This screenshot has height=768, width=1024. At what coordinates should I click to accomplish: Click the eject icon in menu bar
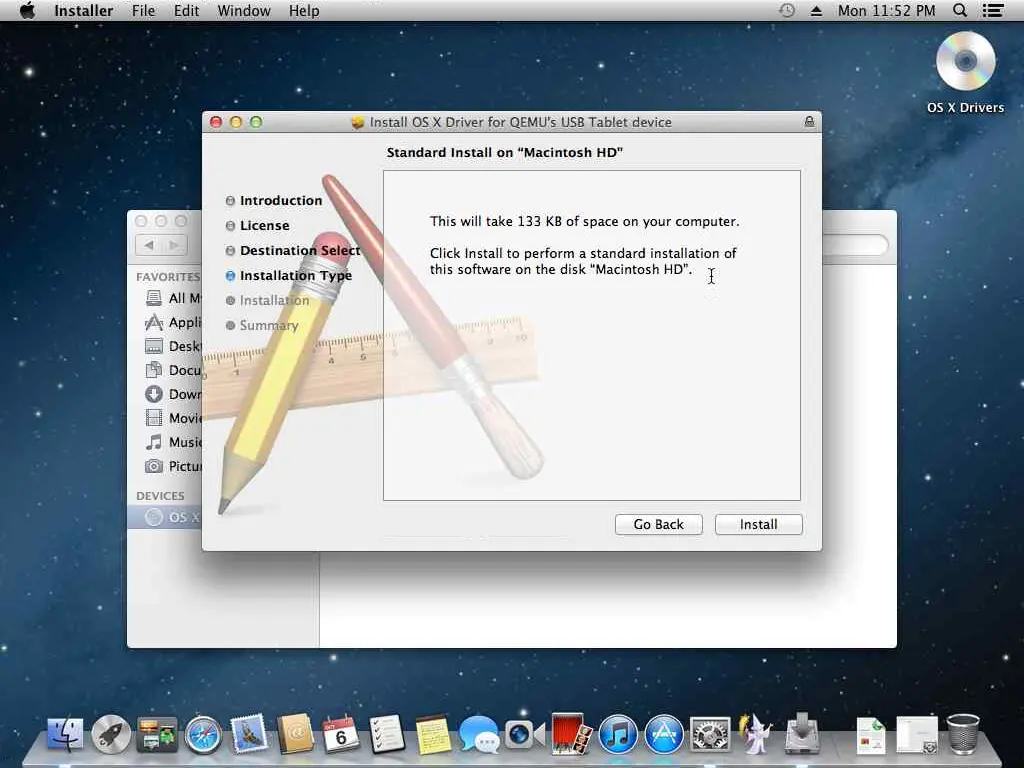click(x=816, y=10)
